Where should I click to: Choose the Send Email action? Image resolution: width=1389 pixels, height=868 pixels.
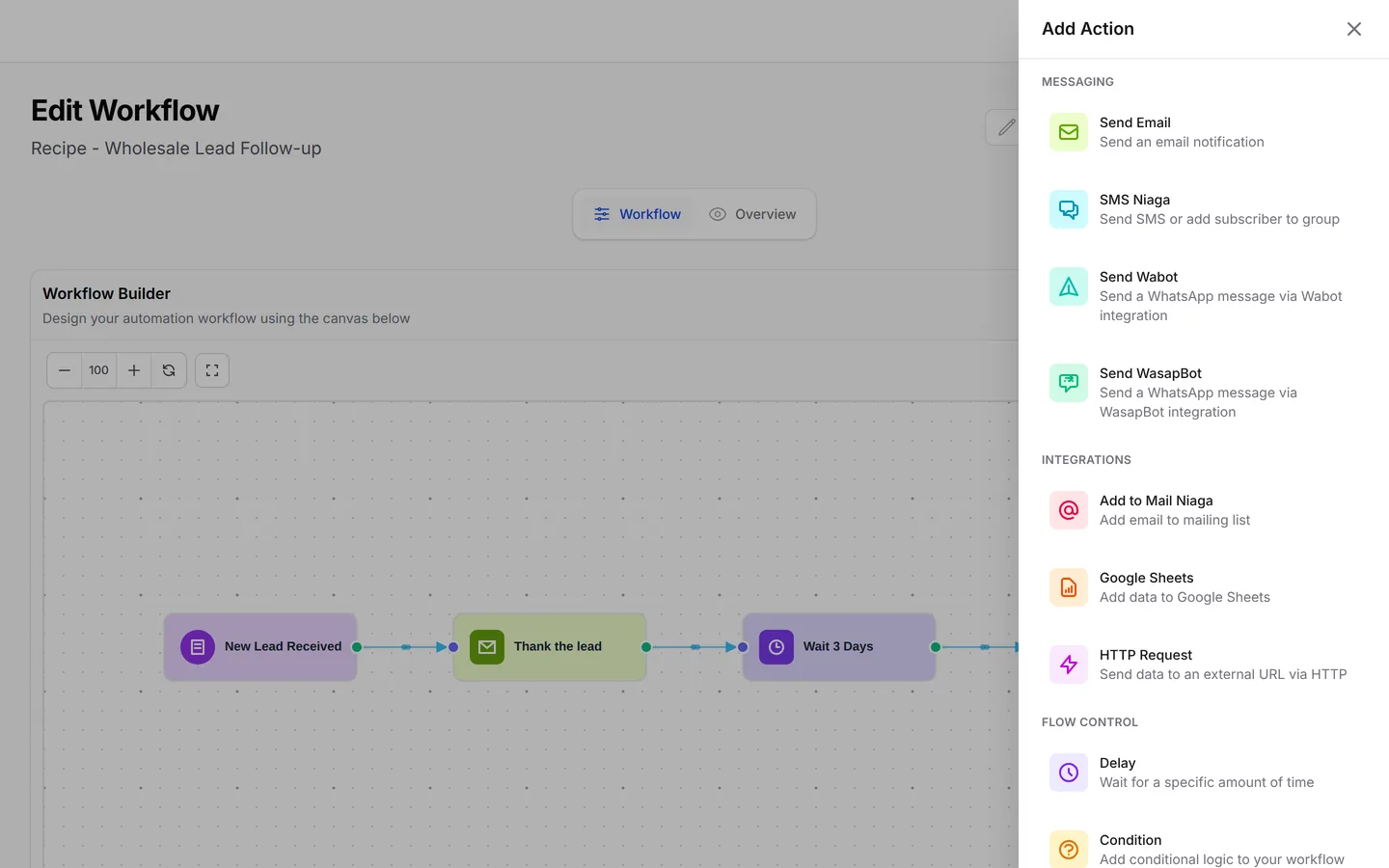[x=1204, y=132]
